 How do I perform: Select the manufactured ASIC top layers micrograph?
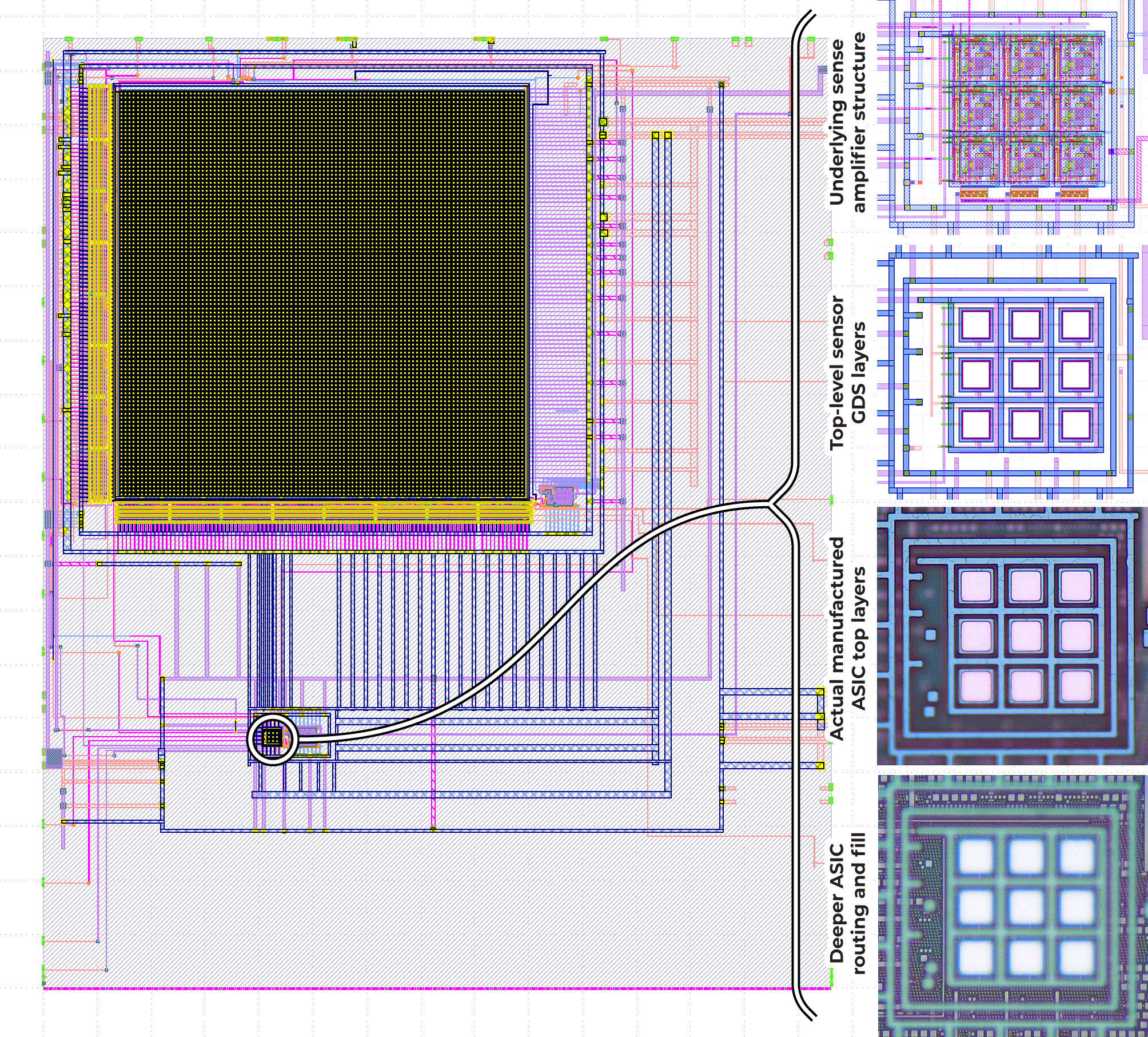[1012, 635]
